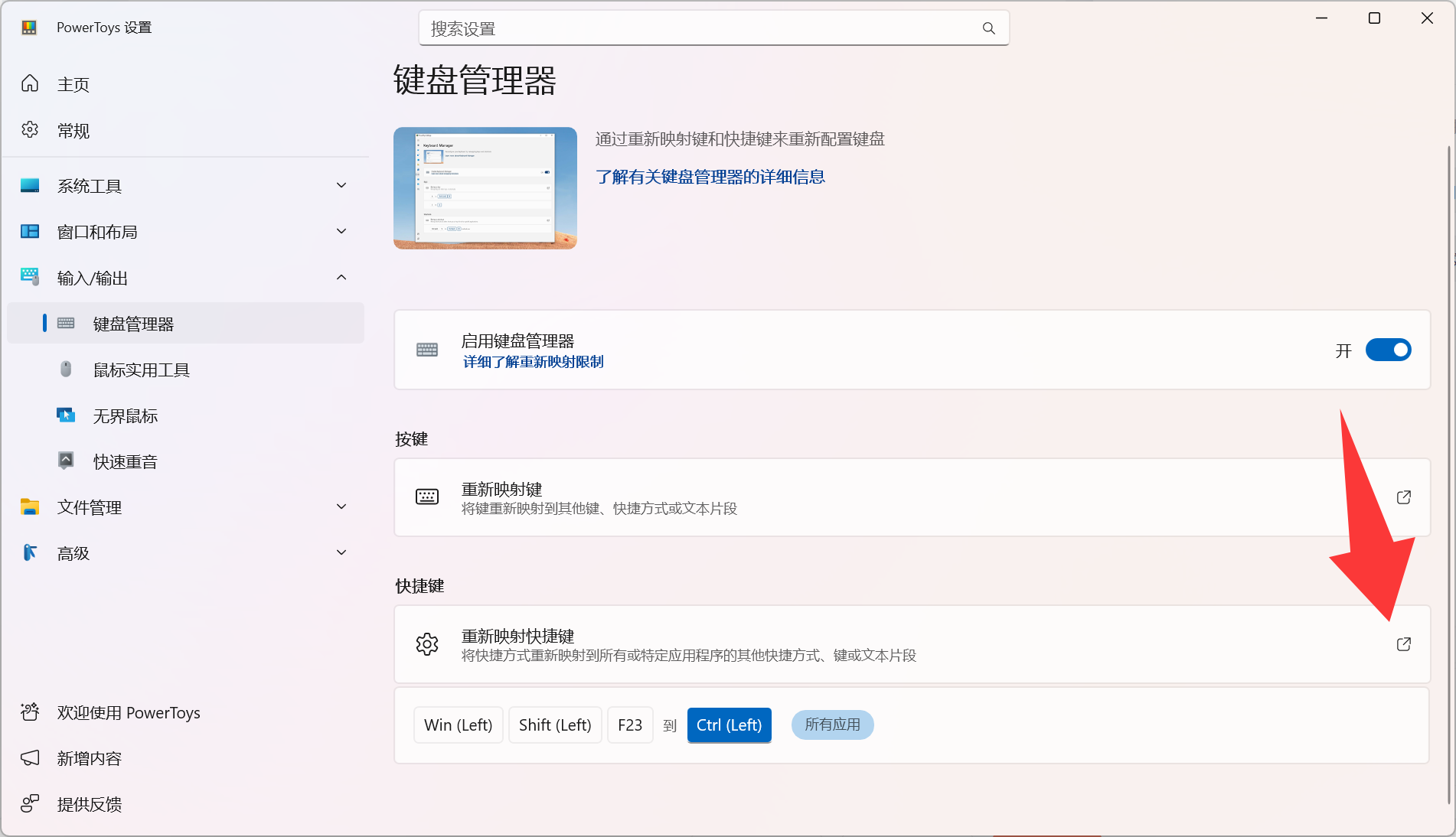Minimize the PowerToys window
Screen dimensions: 1456x837
tap(1321, 18)
